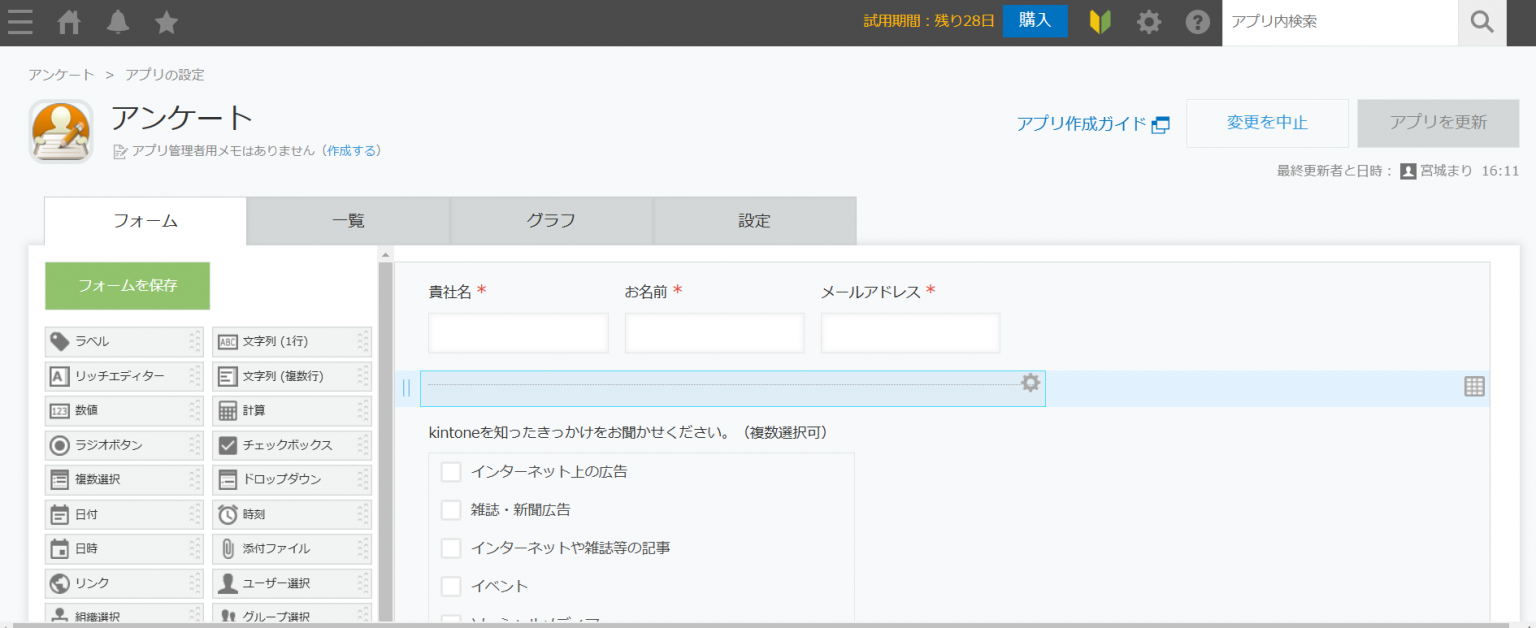Add a 数値 (Number) field from the palette
This screenshot has width=1536, height=628.
point(123,410)
